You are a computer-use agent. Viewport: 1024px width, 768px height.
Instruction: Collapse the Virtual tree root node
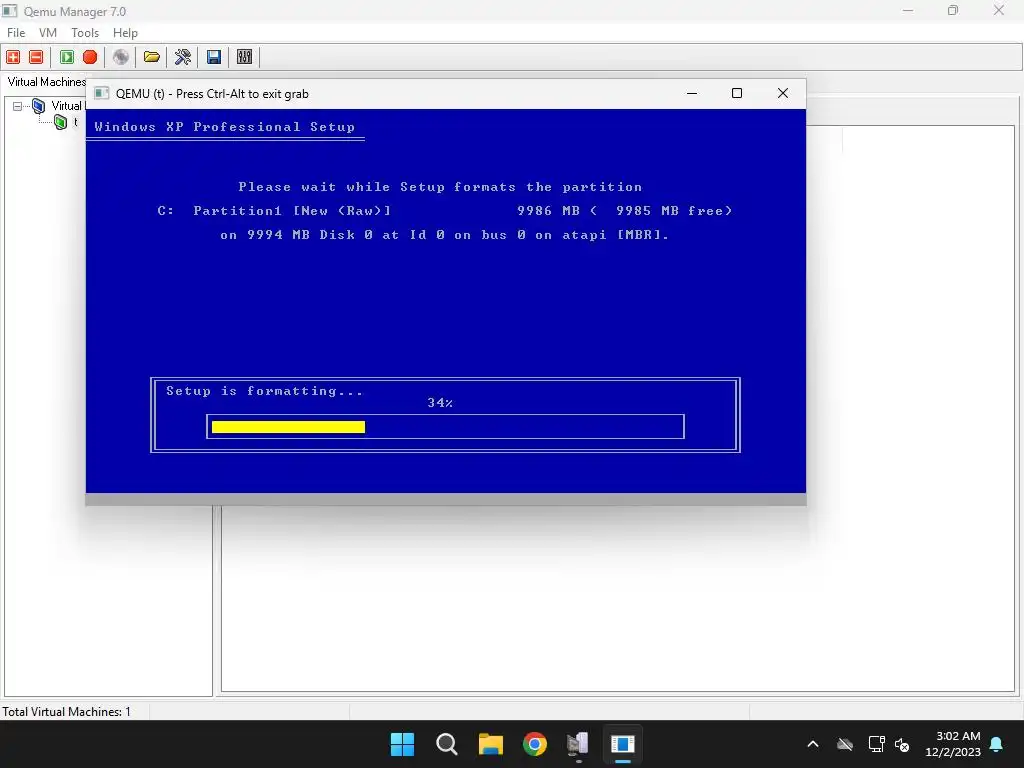18,106
